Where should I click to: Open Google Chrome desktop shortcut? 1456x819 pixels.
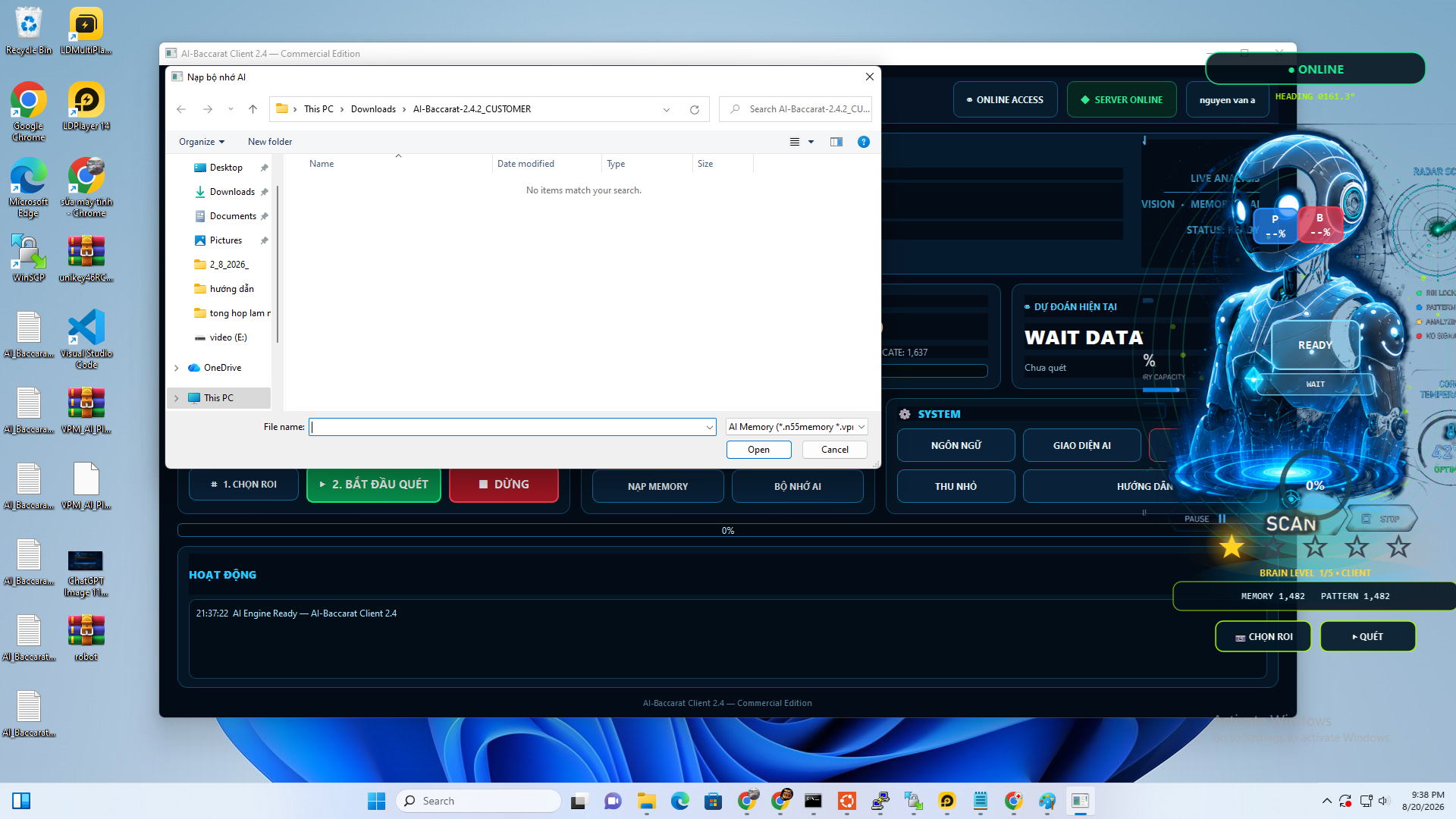click(29, 111)
